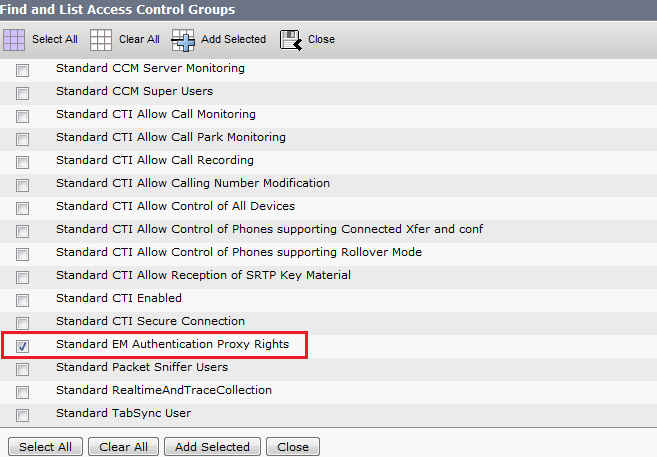
Task: Check Standard CCM Super Users checkbox
Action: click(x=23, y=93)
